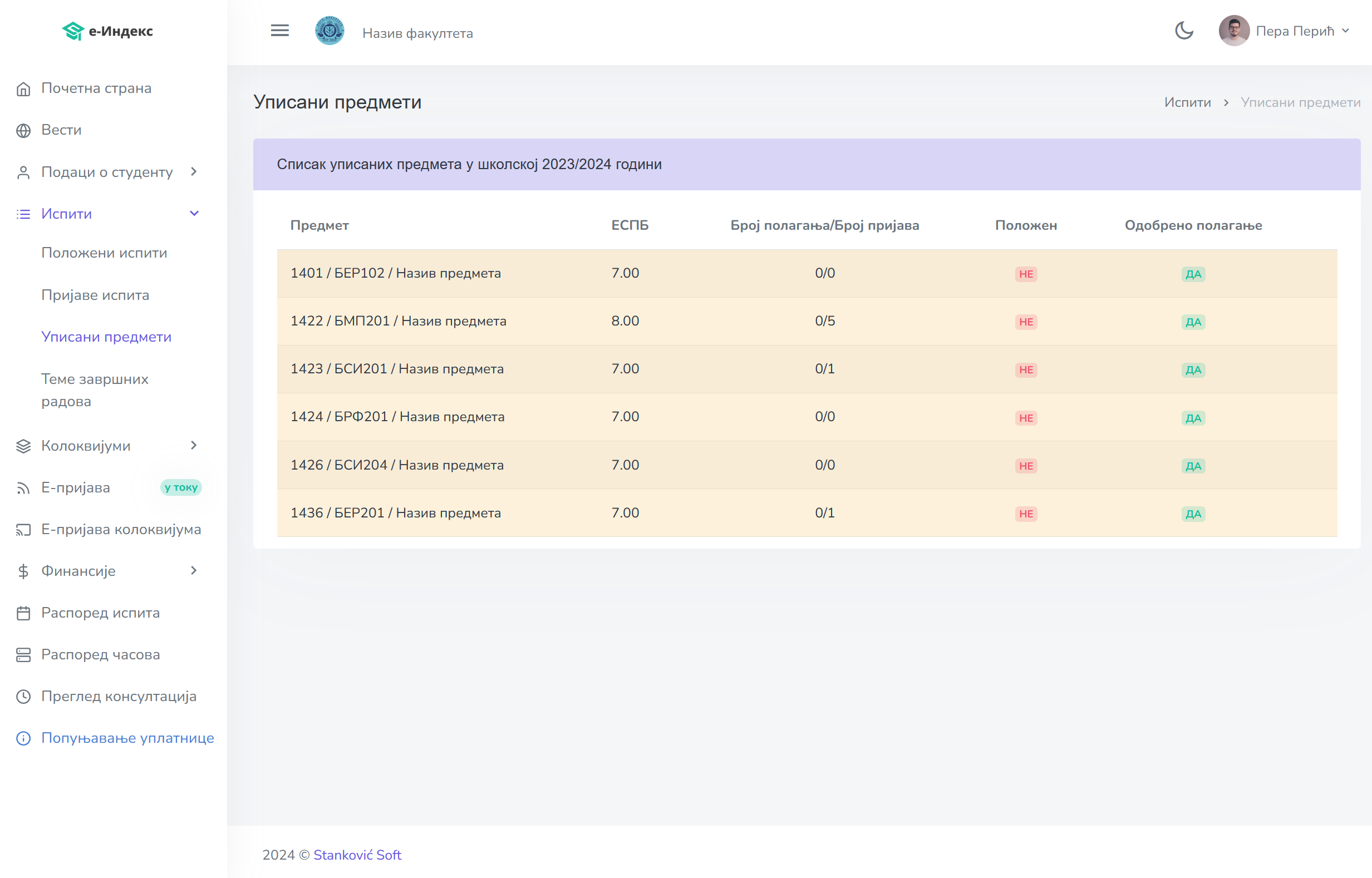This screenshot has width=1372, height=878.
Task: Follow the Stanković Soft footer link
Action: (x=357, y=855)
